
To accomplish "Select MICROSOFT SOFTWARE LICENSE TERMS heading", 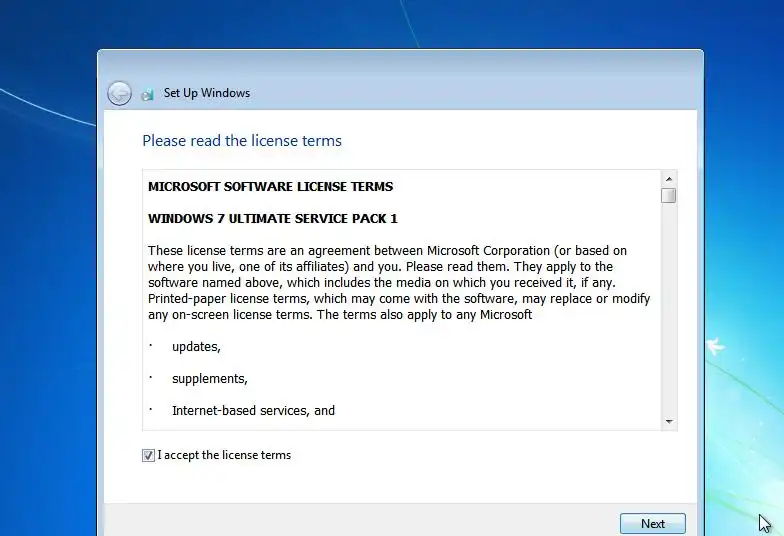I will tap(270, 186).
